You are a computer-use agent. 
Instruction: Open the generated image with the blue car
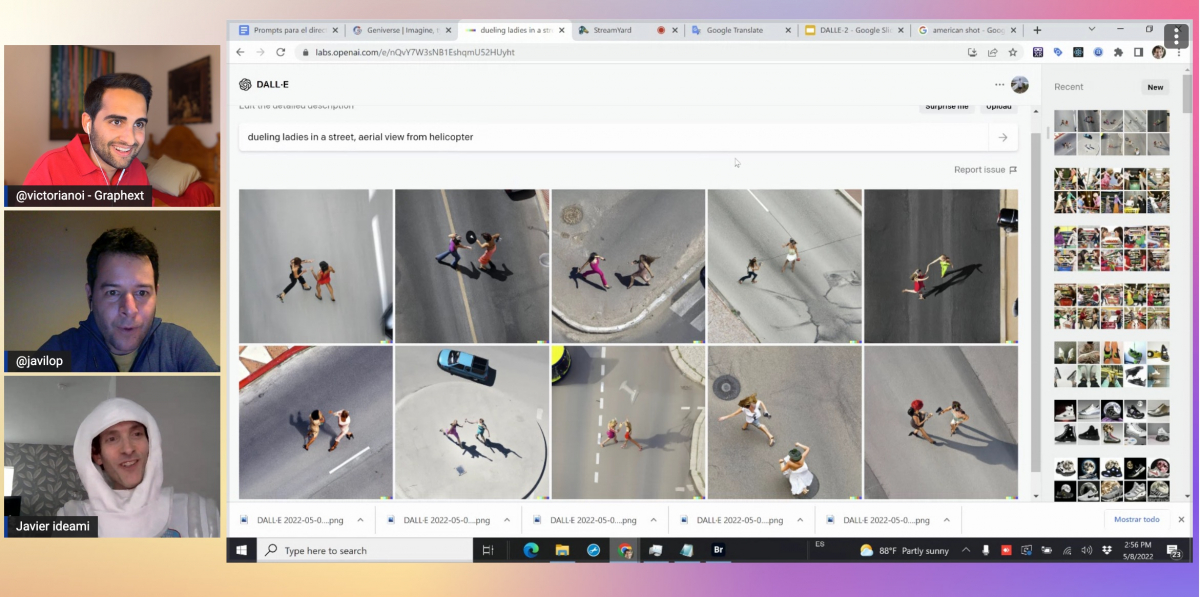472,422
